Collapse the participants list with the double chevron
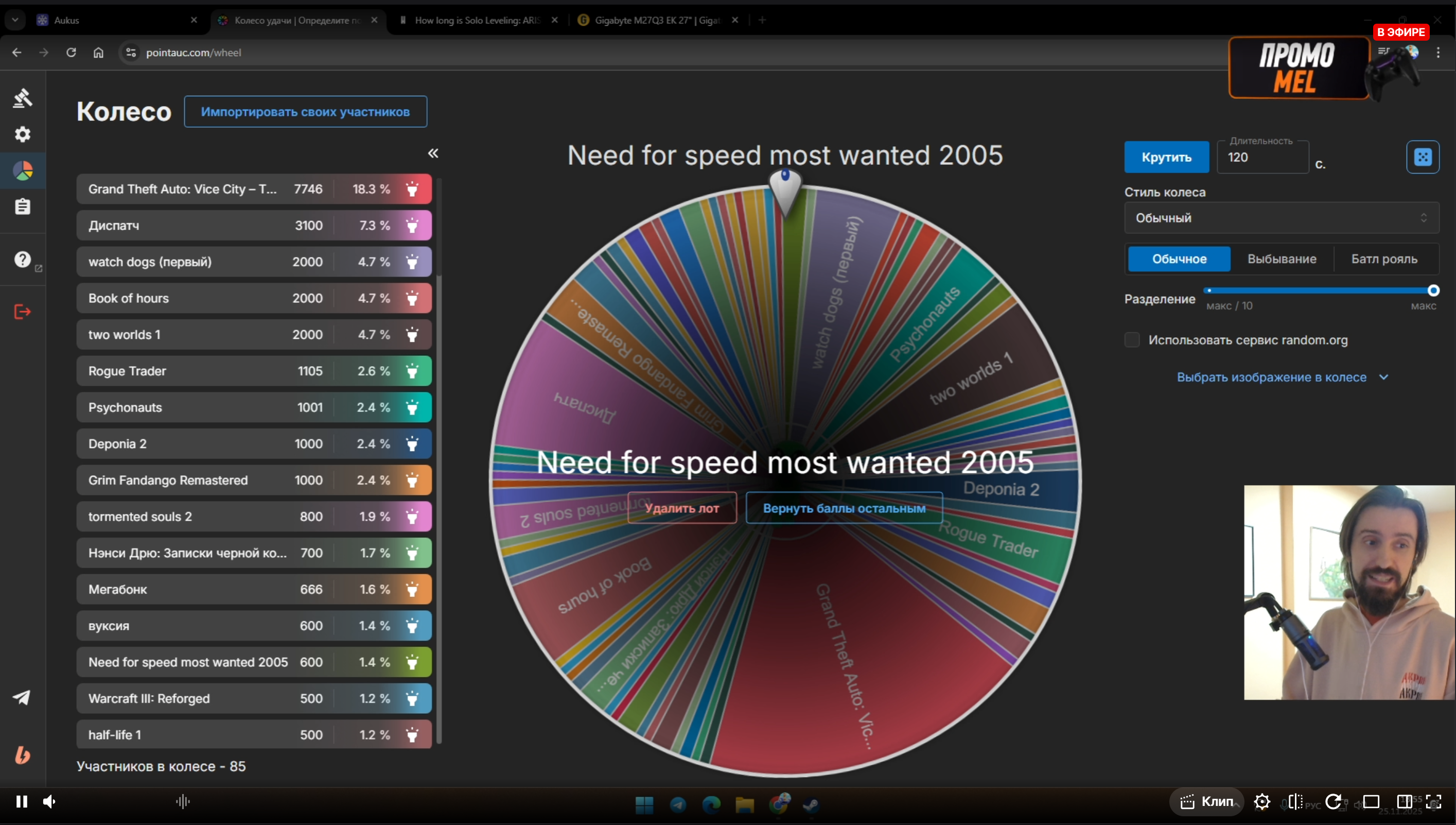1456x825 pixels. tap(433, 153)
